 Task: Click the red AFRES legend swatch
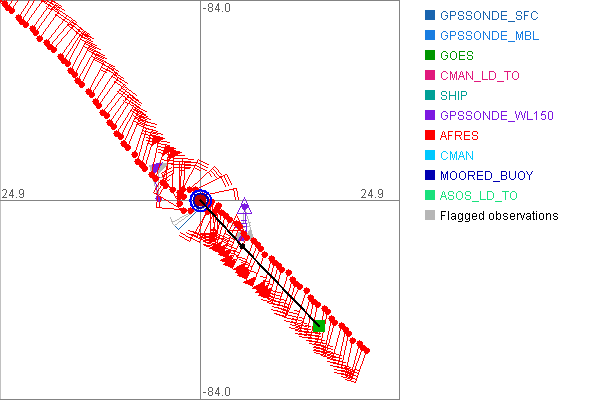(430, 136)
